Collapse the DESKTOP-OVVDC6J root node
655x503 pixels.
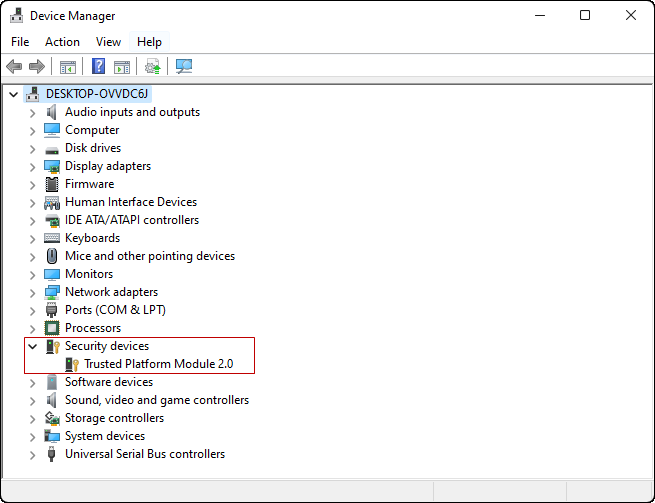point(13,94)
